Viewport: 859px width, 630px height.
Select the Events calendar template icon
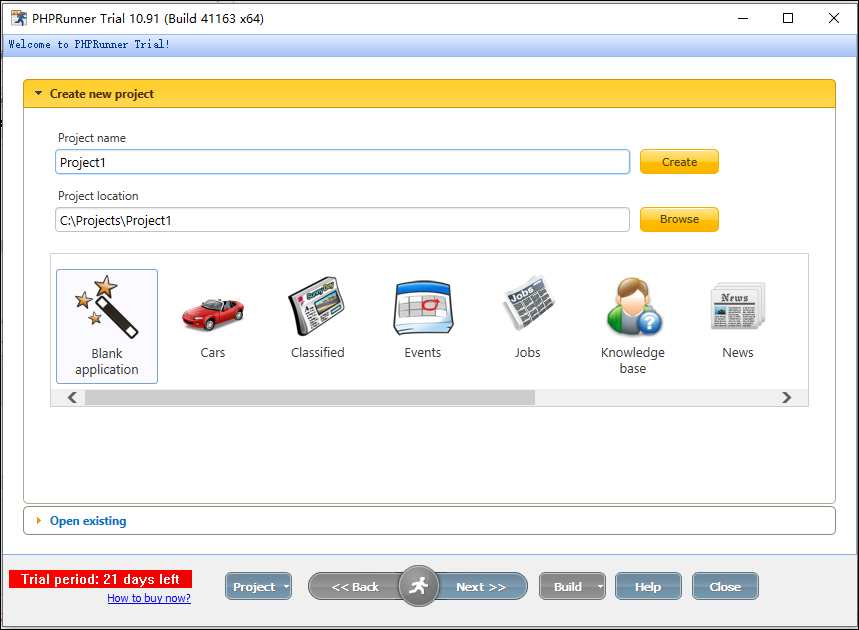422,307
